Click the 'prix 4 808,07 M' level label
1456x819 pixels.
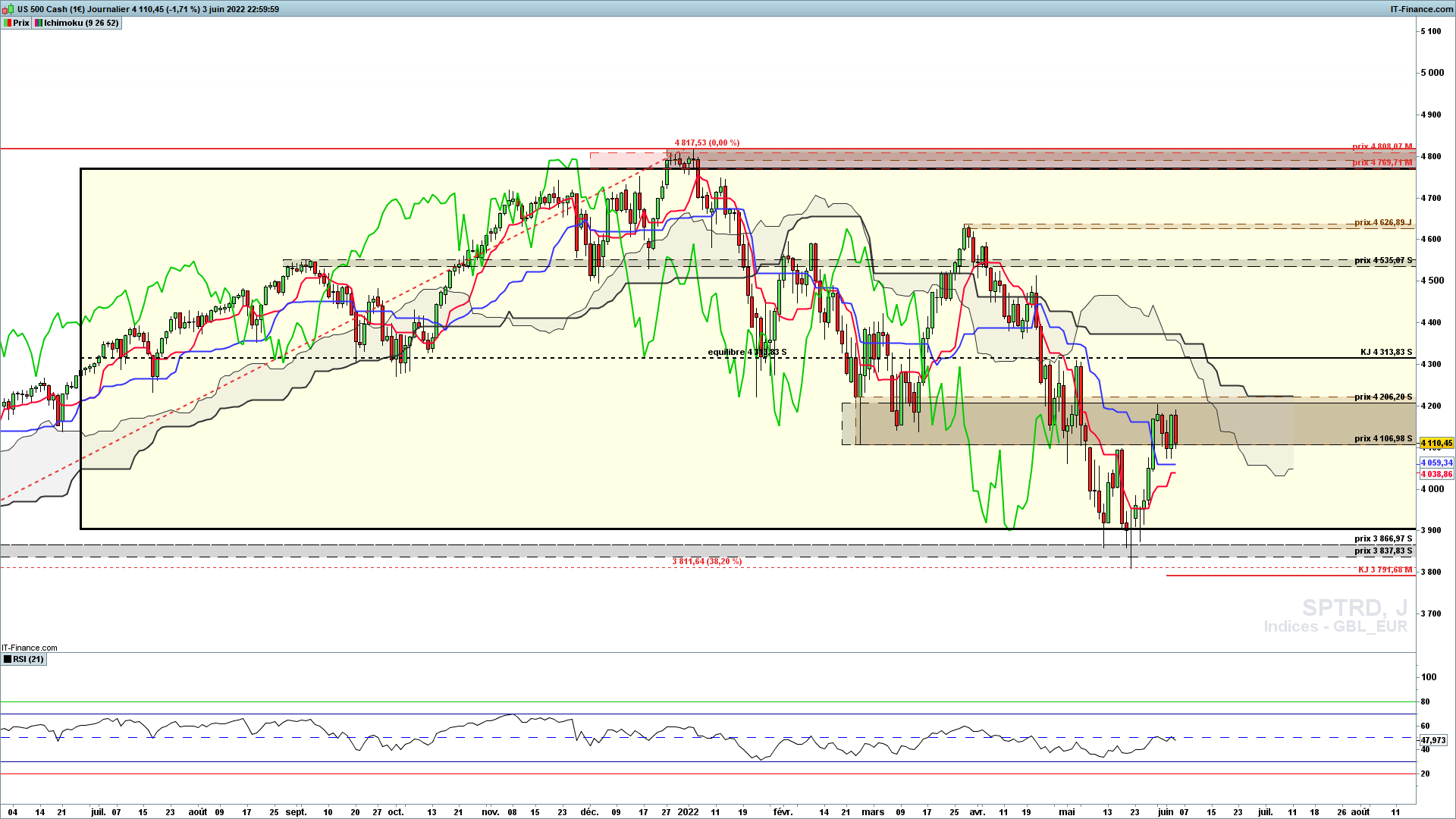[x=1382, y=146]
